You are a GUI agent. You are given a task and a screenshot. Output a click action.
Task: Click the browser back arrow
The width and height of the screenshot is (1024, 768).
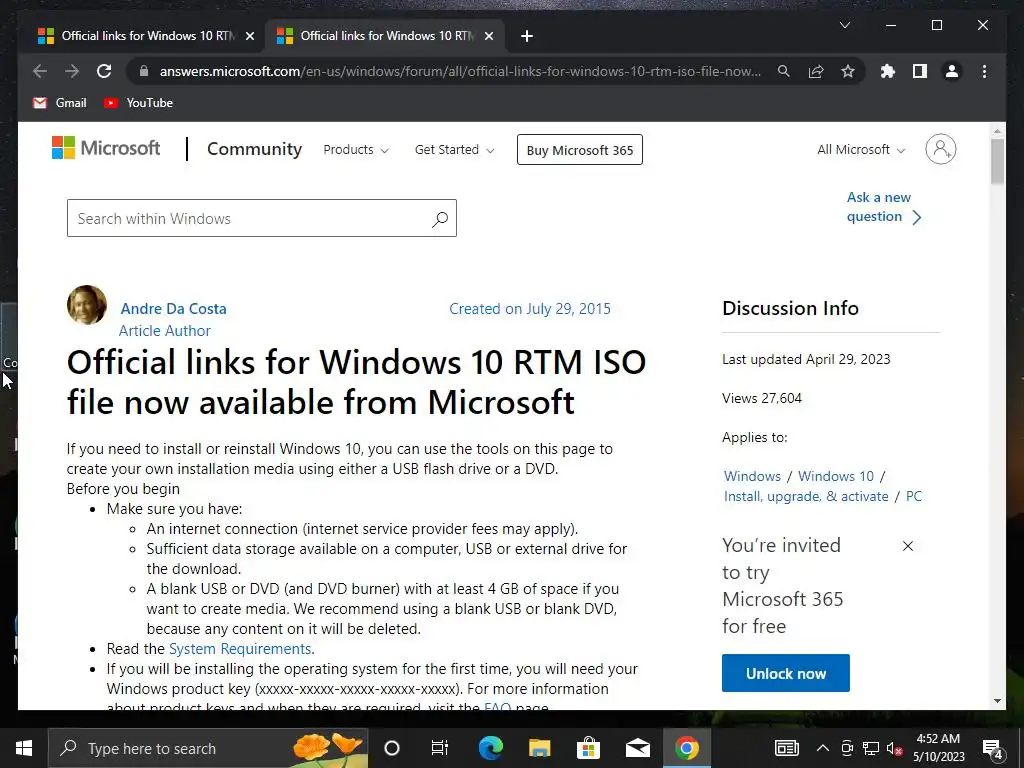tap(40, 71)
